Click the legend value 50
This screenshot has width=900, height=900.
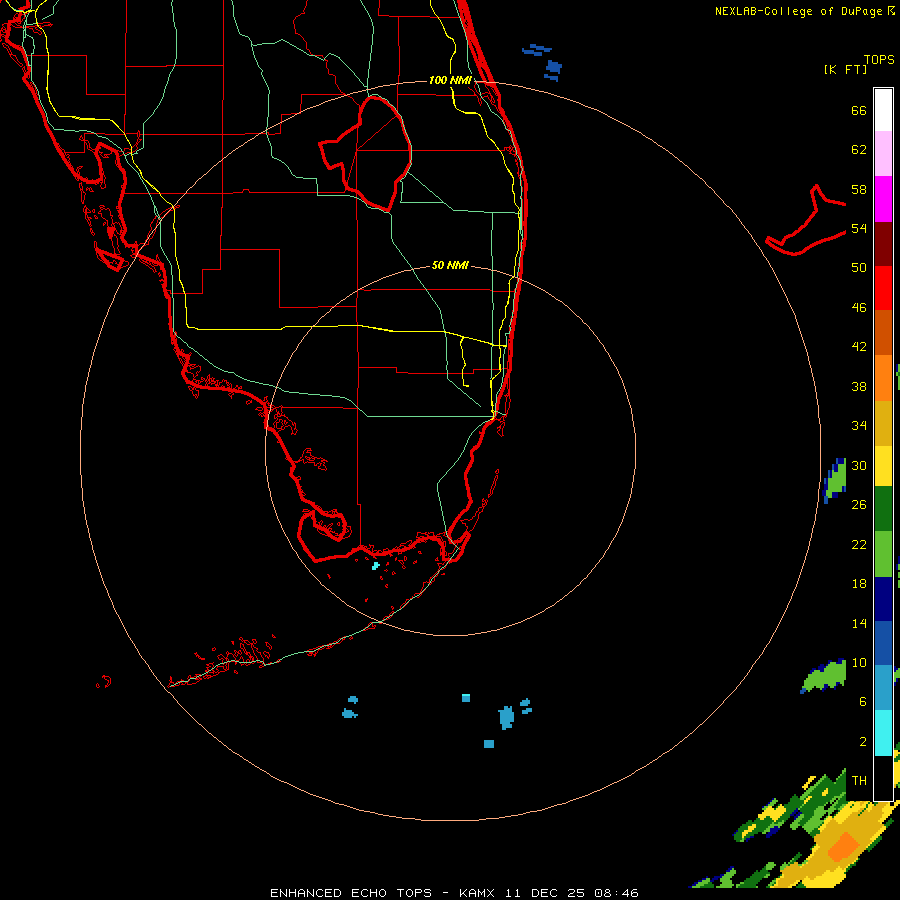click(x=859, y=267)
